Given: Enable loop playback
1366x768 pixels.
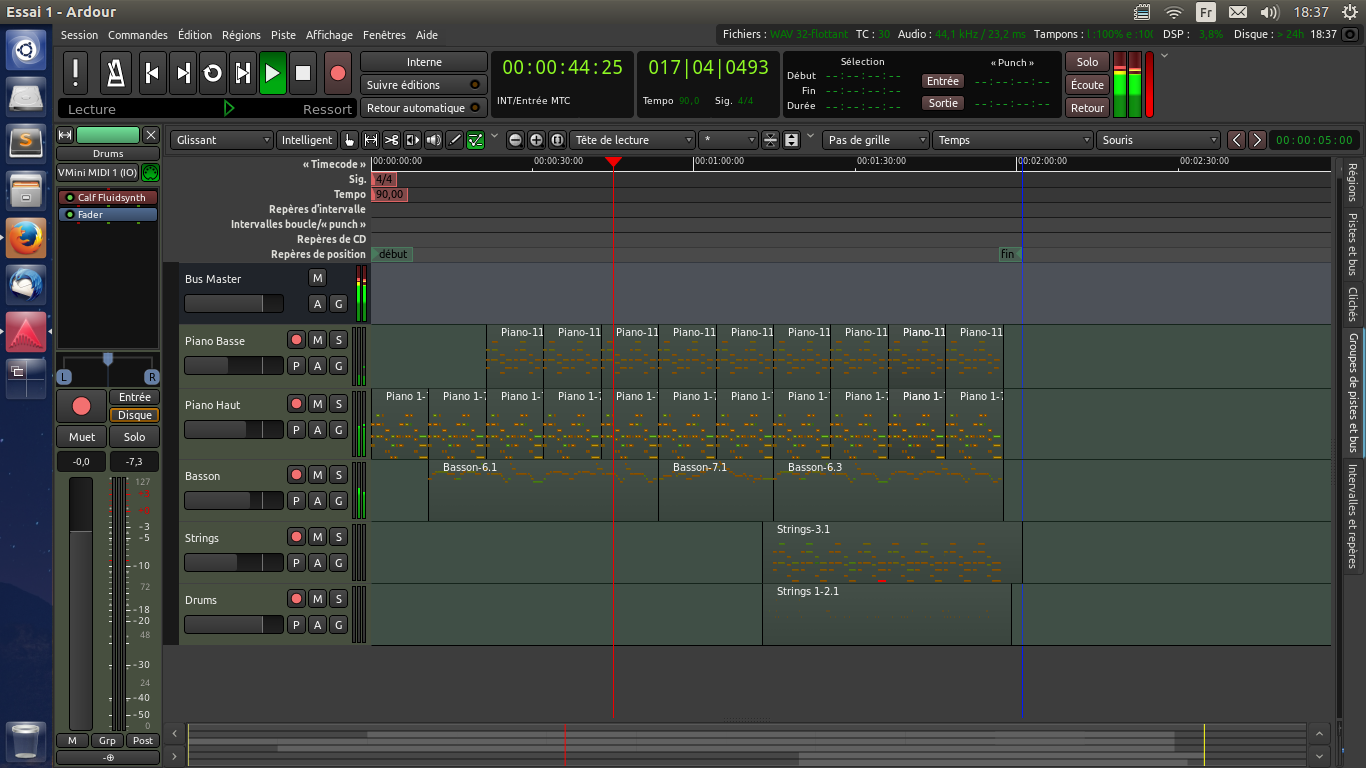Looking at the screenshot, I should 213,73.
